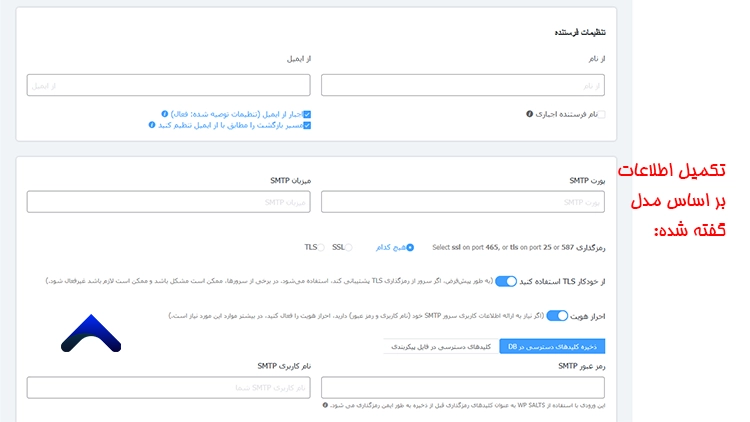Click the 'رمزگذاری' encryption label
Viewport: 750px width, 422px height.
591,247
